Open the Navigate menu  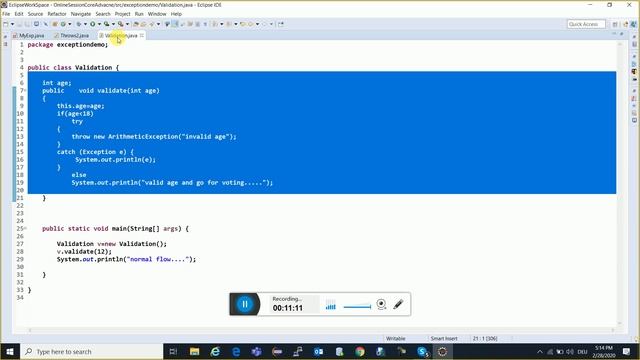[x=81, y=14]
